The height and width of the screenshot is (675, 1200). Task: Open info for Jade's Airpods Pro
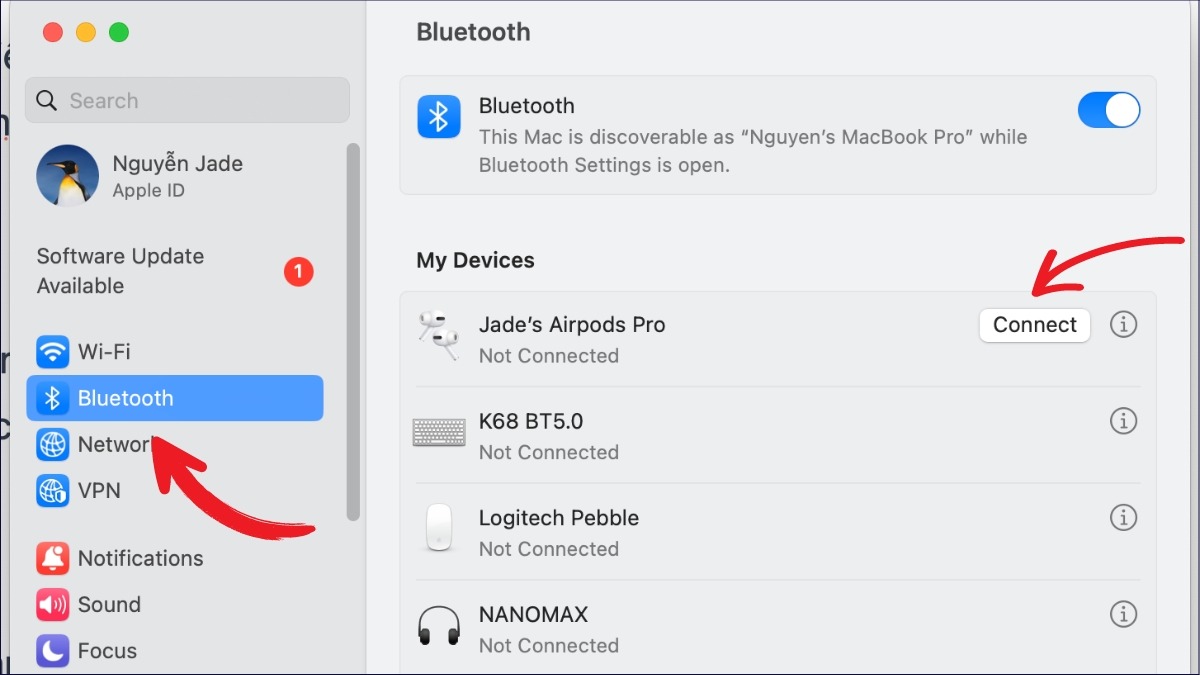[1124, 325]
